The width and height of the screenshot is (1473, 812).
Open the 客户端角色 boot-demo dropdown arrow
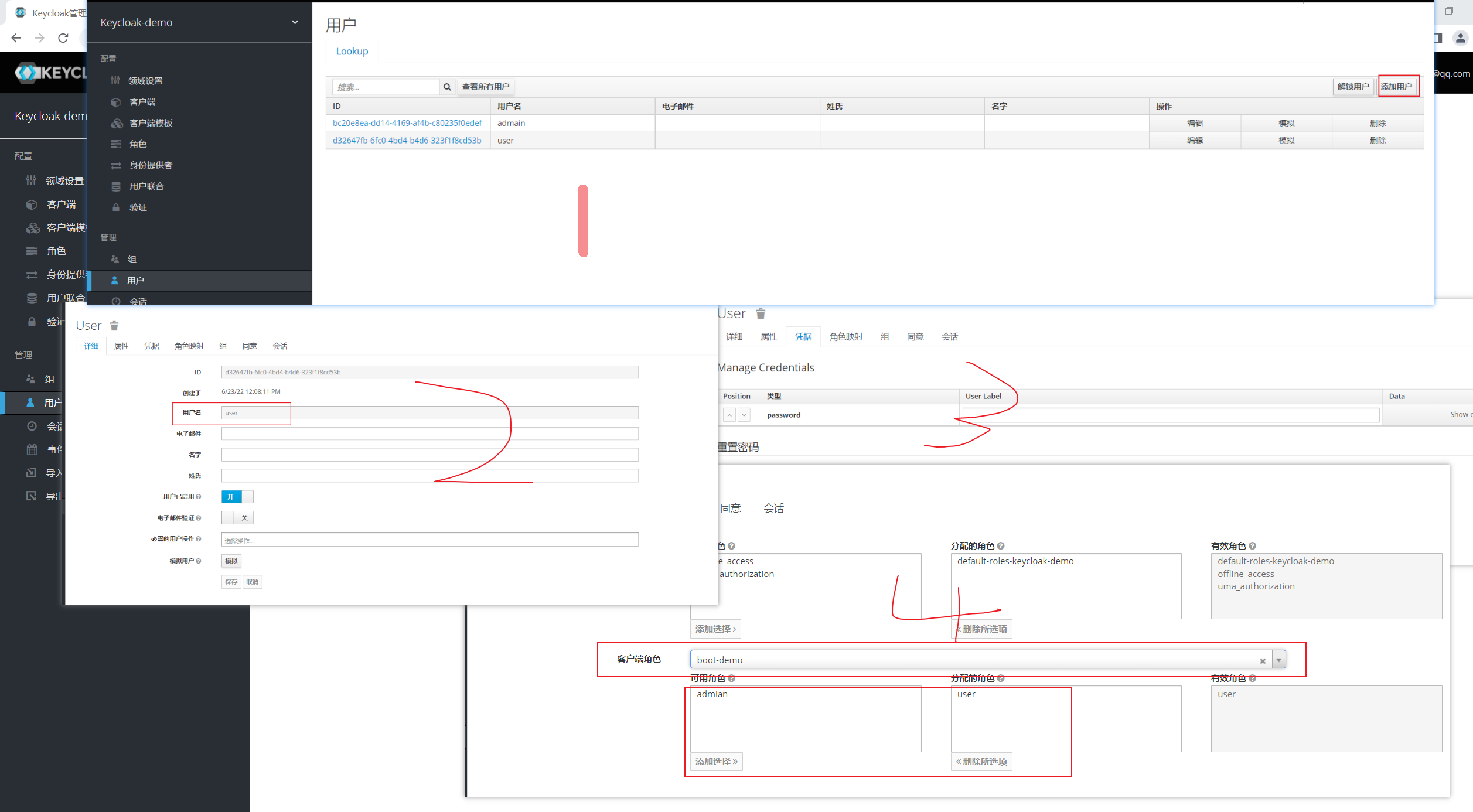tap(1278, 660)
